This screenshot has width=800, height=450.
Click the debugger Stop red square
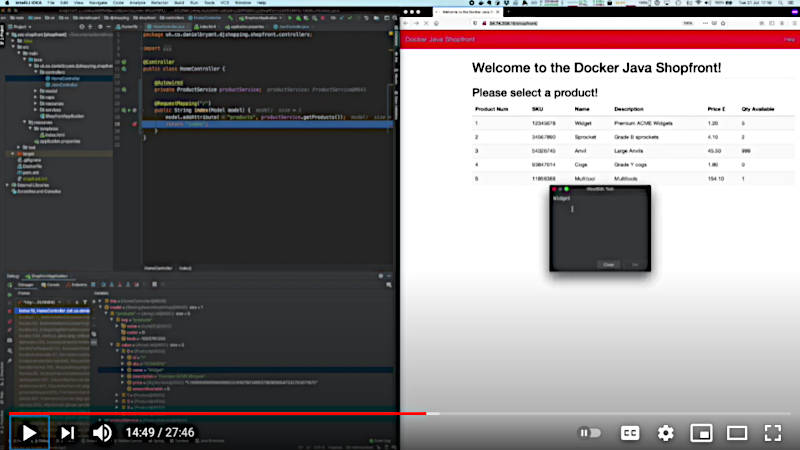point(9,311)
